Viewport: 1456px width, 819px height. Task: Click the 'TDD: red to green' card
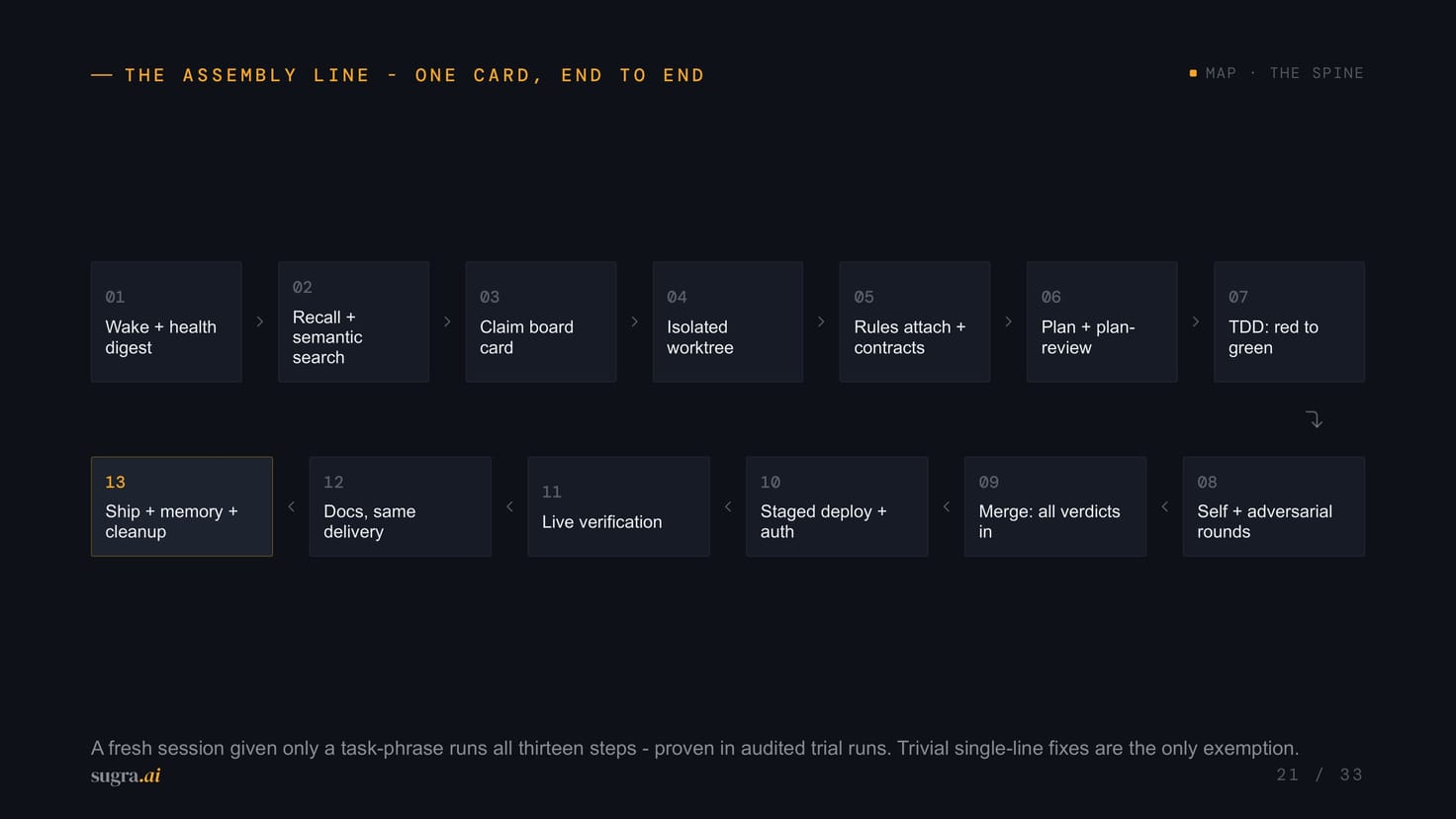coord(1289,321)
